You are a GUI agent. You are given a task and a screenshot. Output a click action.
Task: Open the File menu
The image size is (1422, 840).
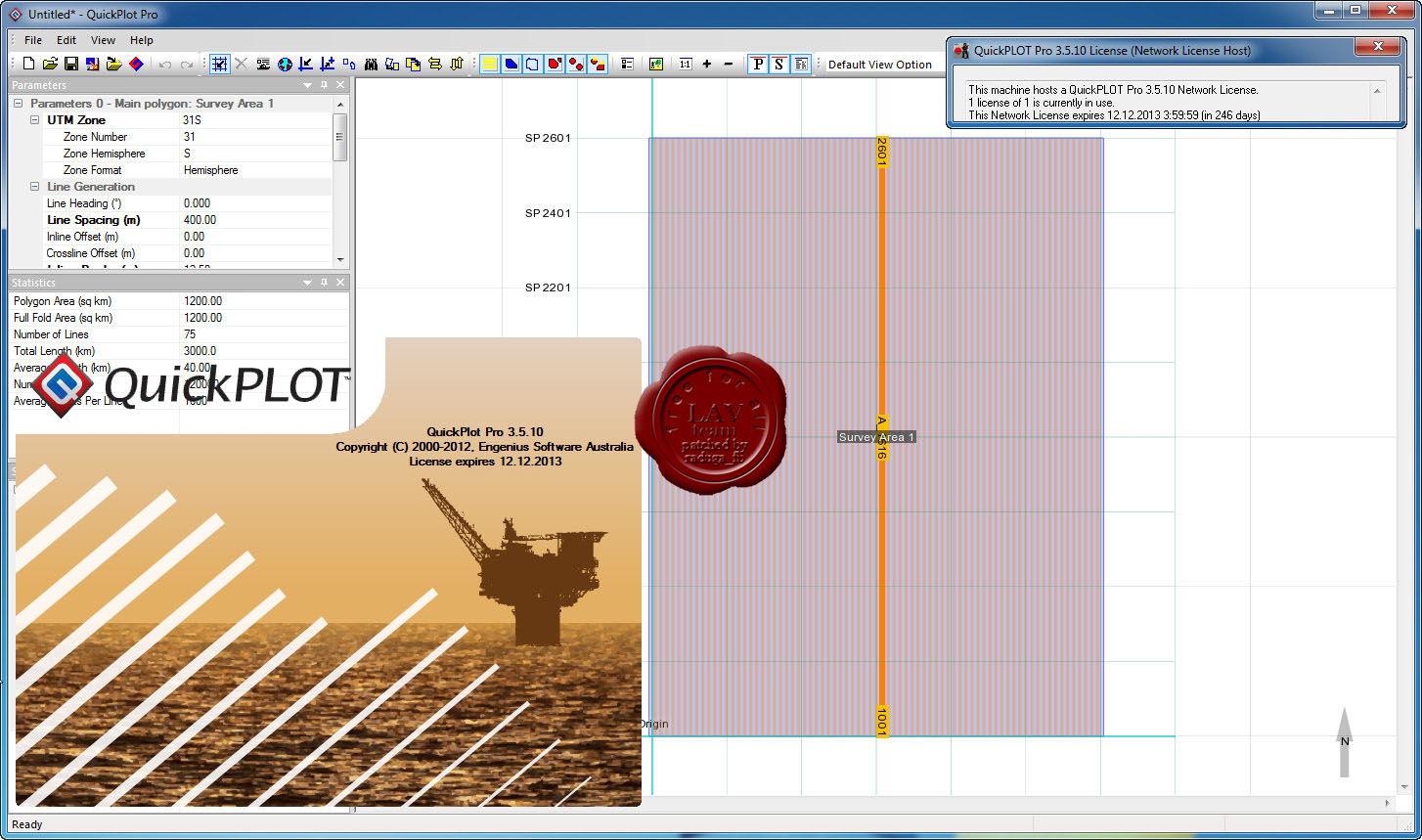pyautogui.click(x=33, y=40)
